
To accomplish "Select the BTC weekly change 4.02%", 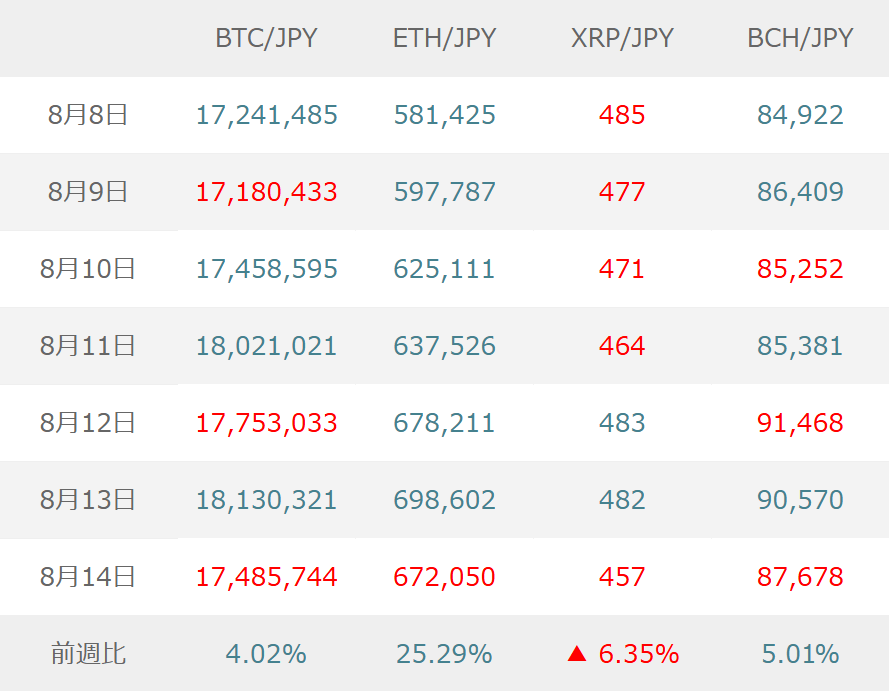I will click(x=266, y=655).
